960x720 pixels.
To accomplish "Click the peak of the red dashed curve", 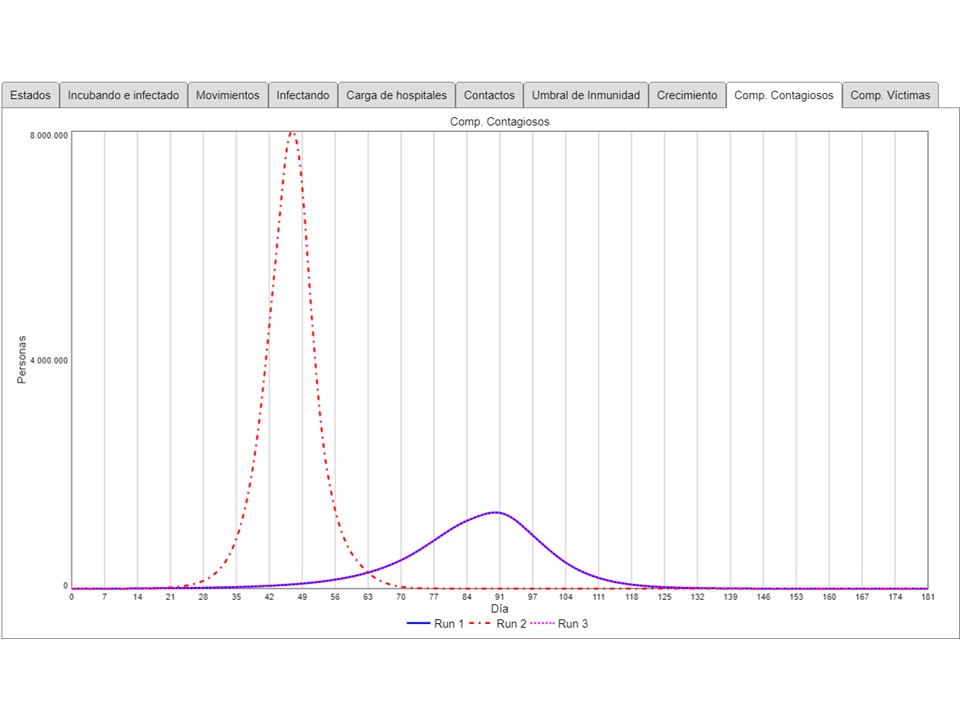I will pyautogui.click(x=292, y=132).
